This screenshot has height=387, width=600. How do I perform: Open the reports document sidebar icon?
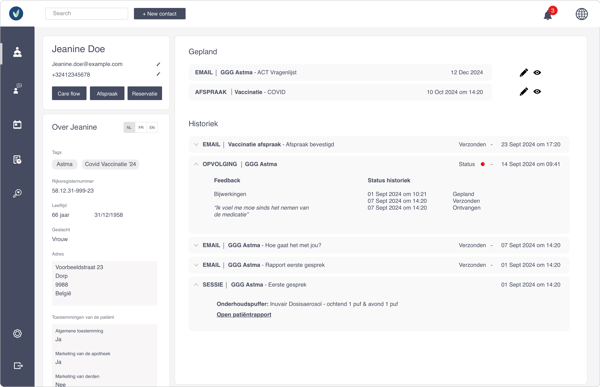tap(17, 159)
